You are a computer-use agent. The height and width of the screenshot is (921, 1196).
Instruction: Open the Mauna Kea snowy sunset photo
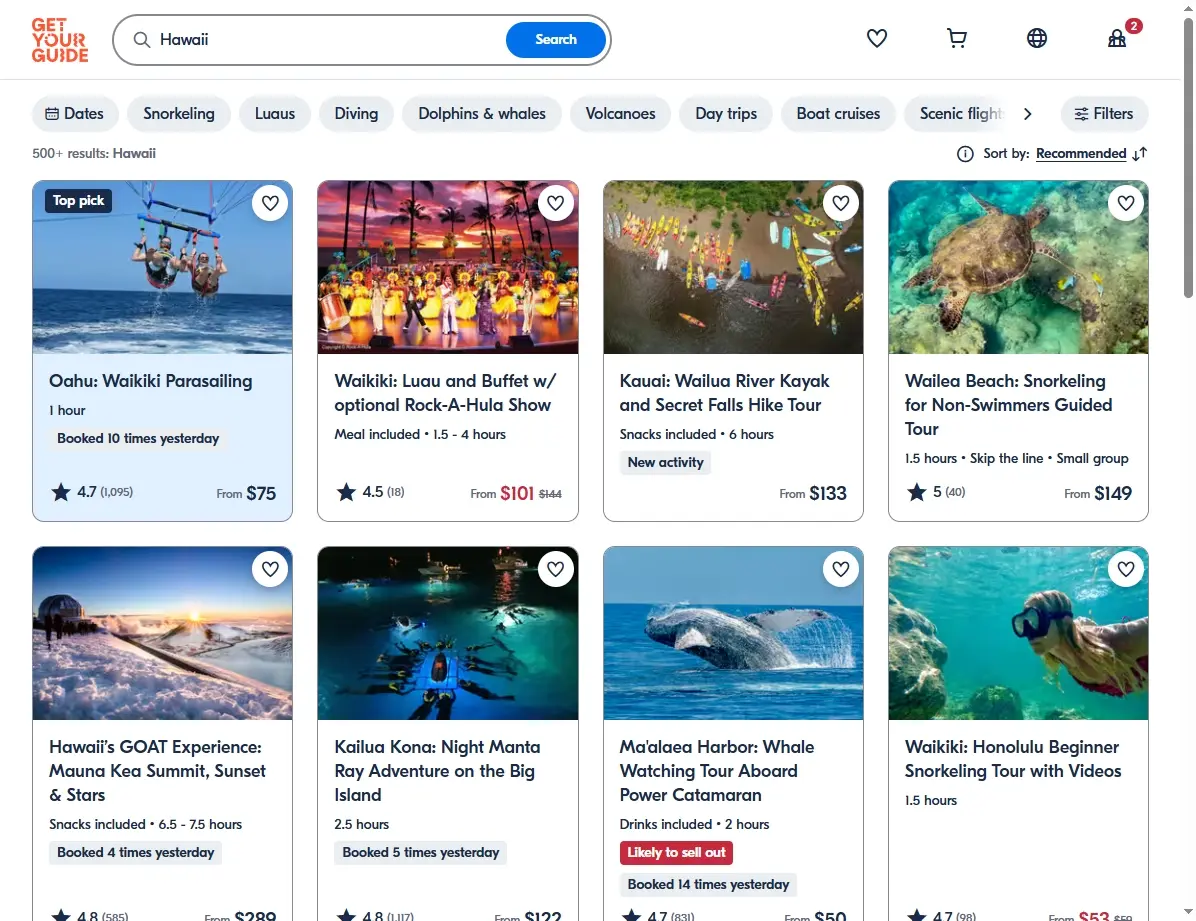pyautogui.click(x=162, y=633)
